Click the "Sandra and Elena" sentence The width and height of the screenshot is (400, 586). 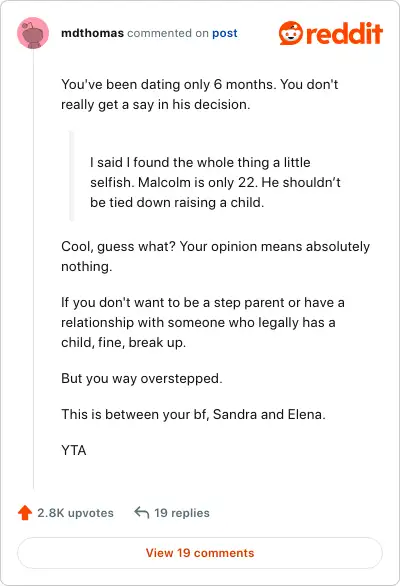(x=193, y=414)
